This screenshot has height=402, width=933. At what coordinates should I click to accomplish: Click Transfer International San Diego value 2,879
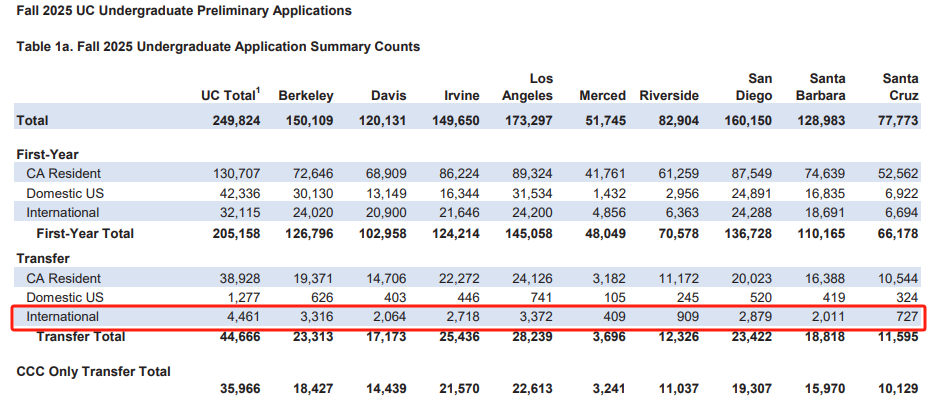(x=756, y=316)
